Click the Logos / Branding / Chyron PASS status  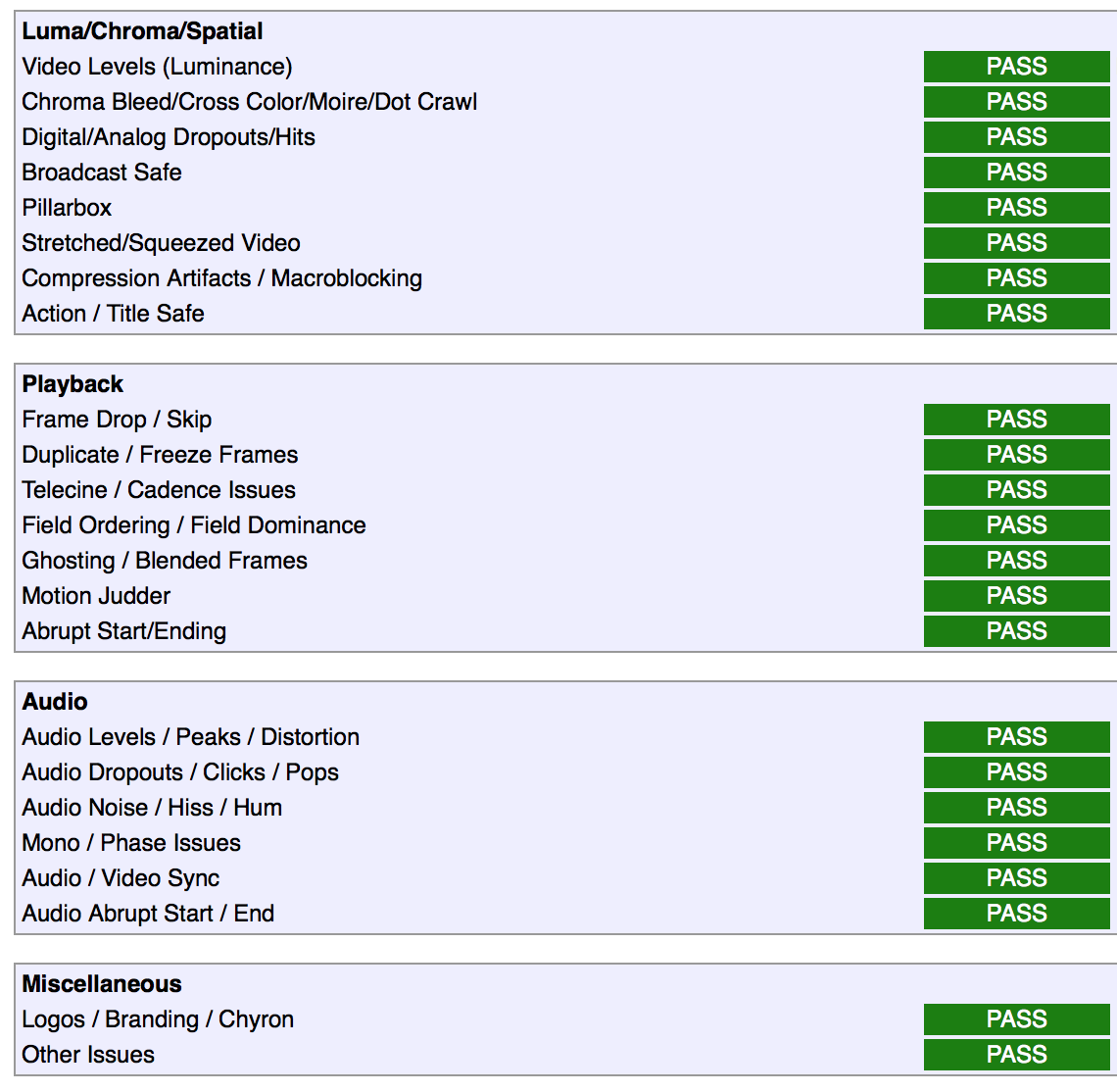tap(1016, 1019)
